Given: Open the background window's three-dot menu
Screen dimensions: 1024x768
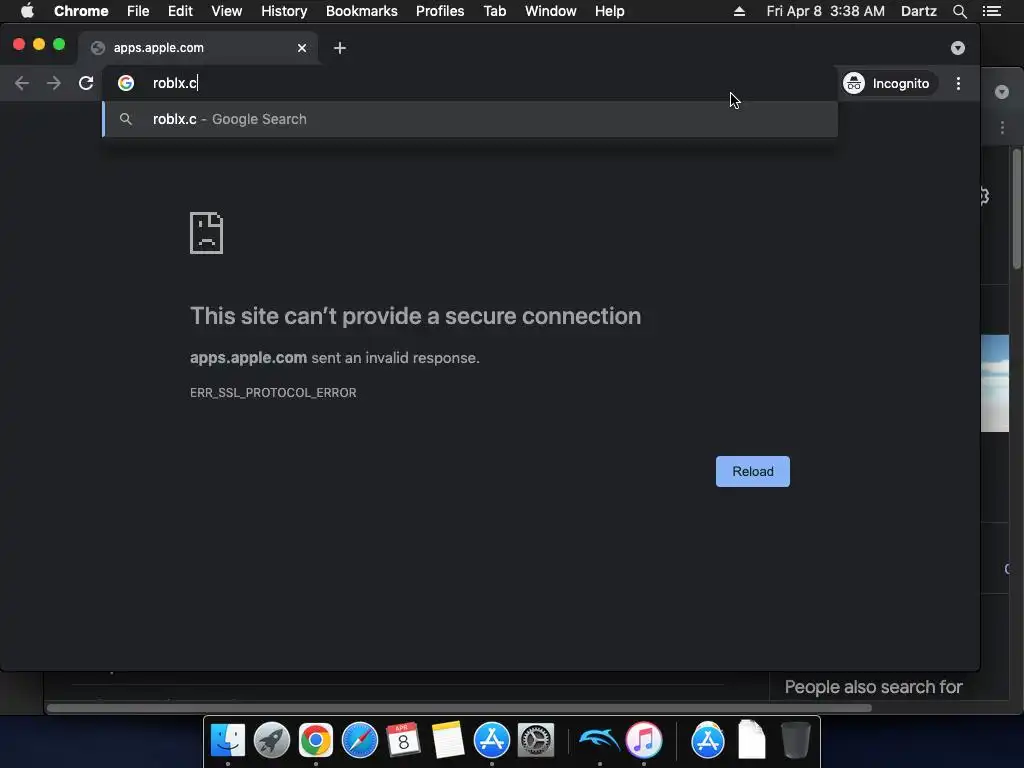Looking at the screenshot, I should [x=1002, y=128].
